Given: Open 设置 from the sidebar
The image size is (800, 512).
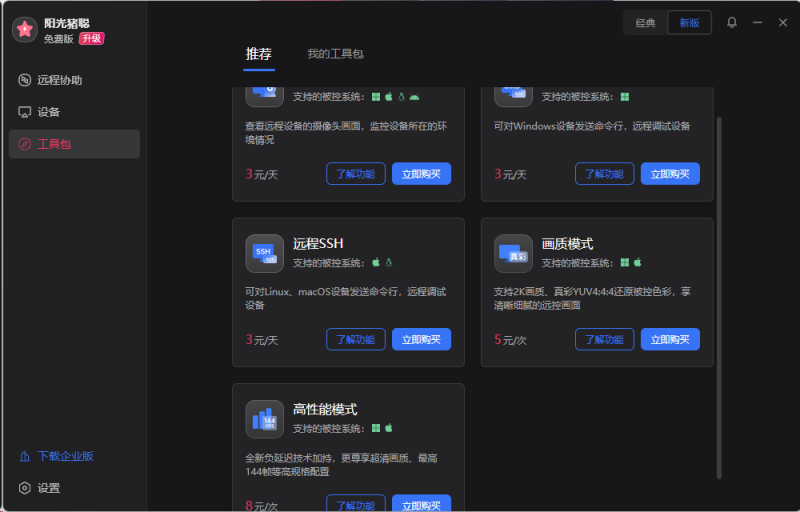Looking at the screenshot, I should pos(39,488).
